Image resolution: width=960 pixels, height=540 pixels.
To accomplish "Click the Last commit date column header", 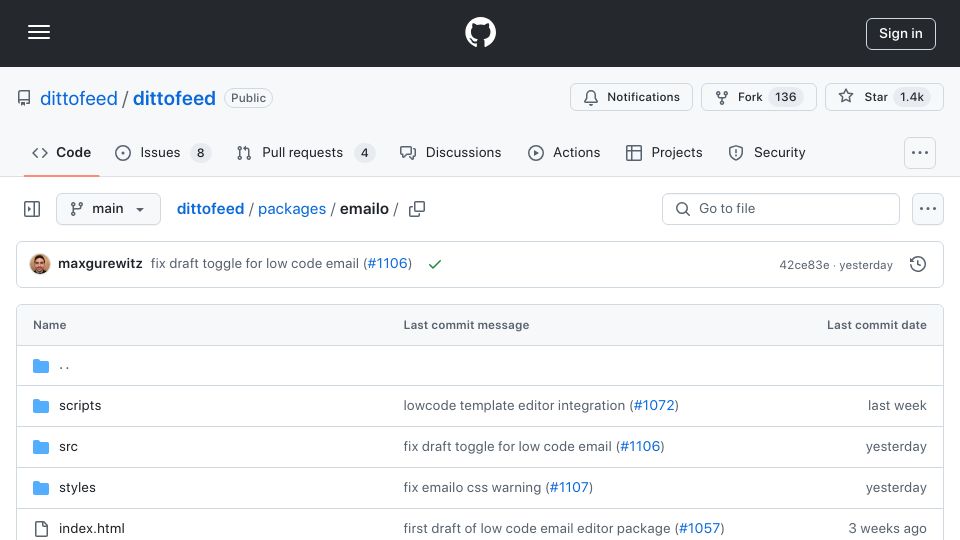I will (x=876, y=325).
